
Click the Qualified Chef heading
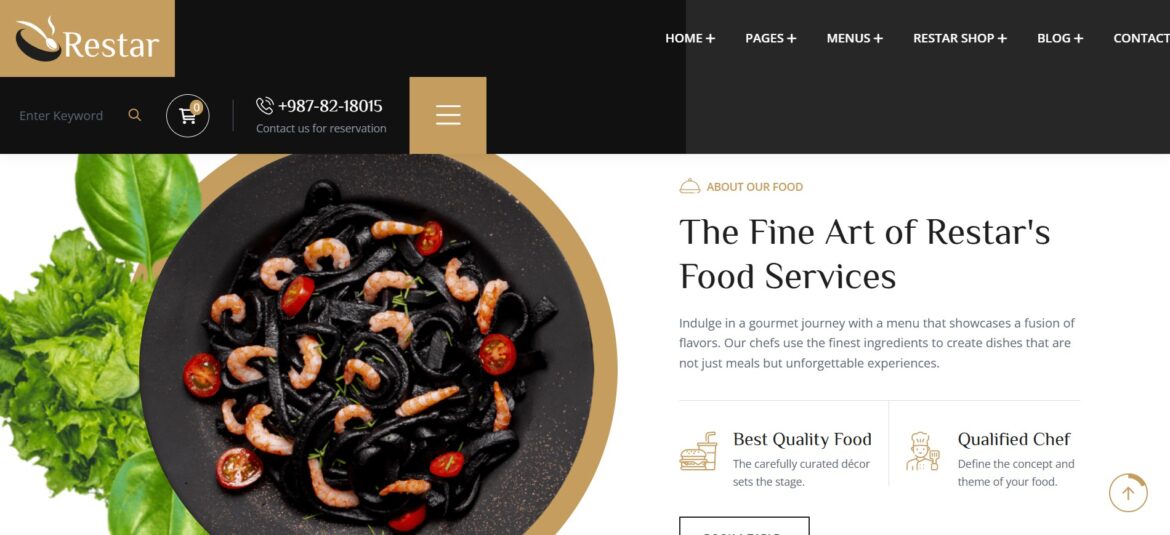click(x=1014, y=439)
